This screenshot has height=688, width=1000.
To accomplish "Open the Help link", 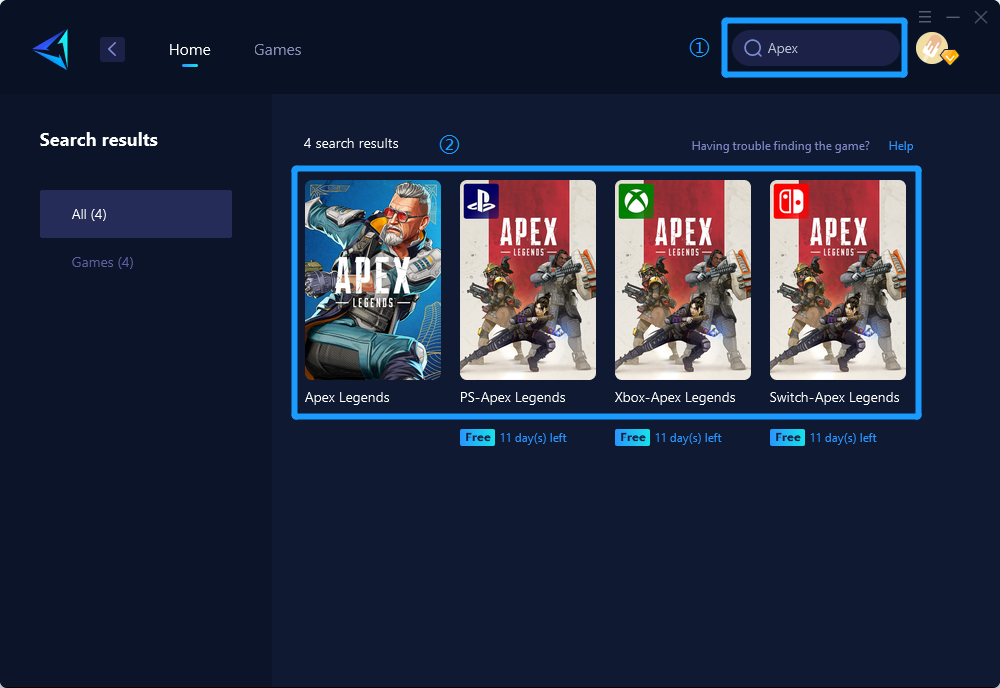I will 901,146.
